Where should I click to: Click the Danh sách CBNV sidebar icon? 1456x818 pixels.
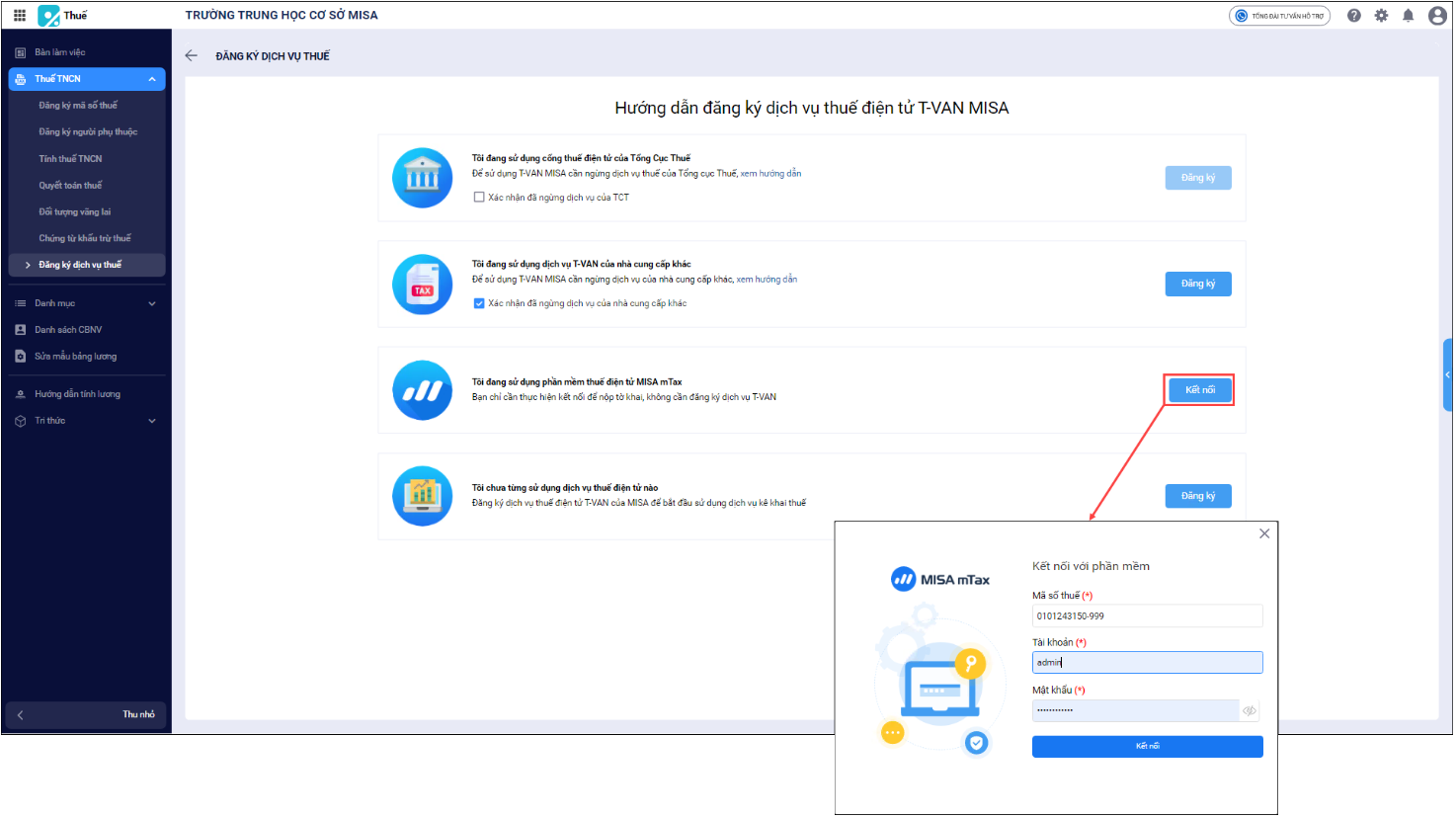21,330
